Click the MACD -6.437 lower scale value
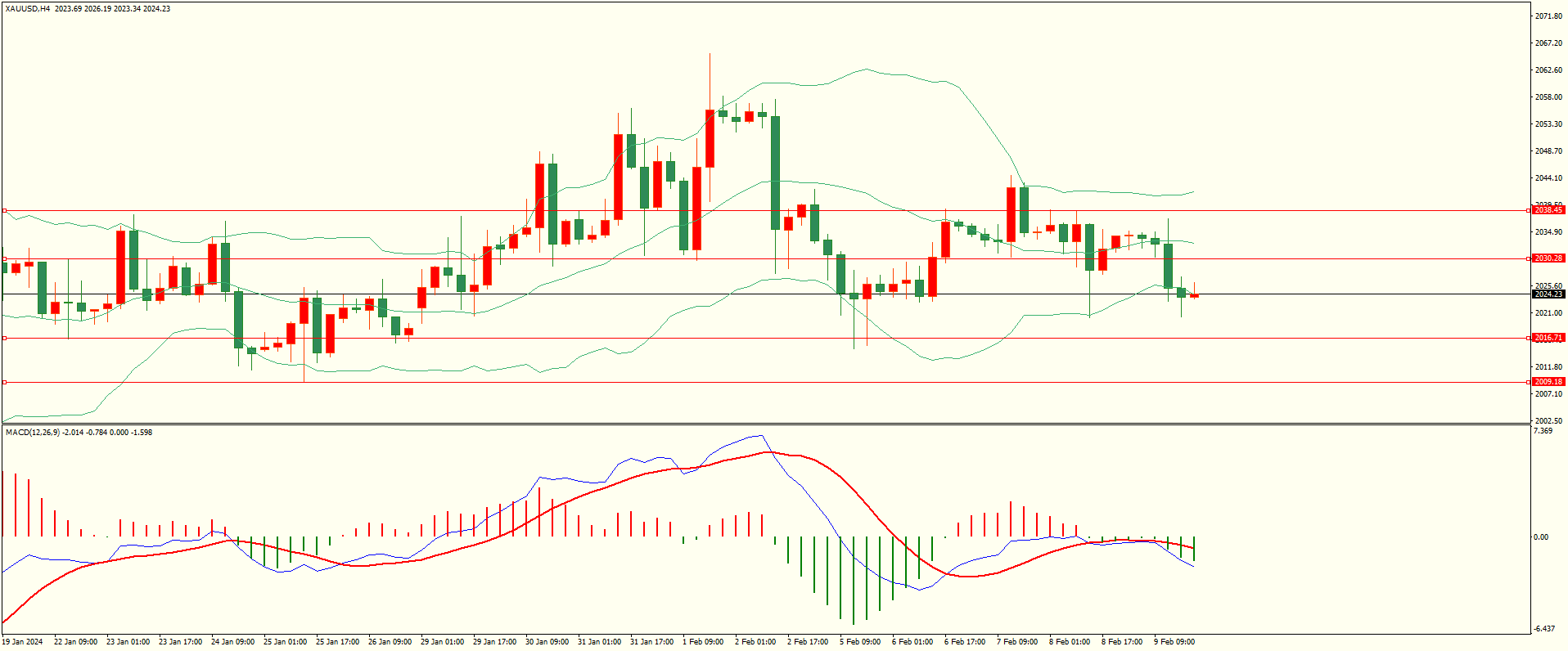The width and height of the screenshot is (1568, 651). pos(1544,629)
